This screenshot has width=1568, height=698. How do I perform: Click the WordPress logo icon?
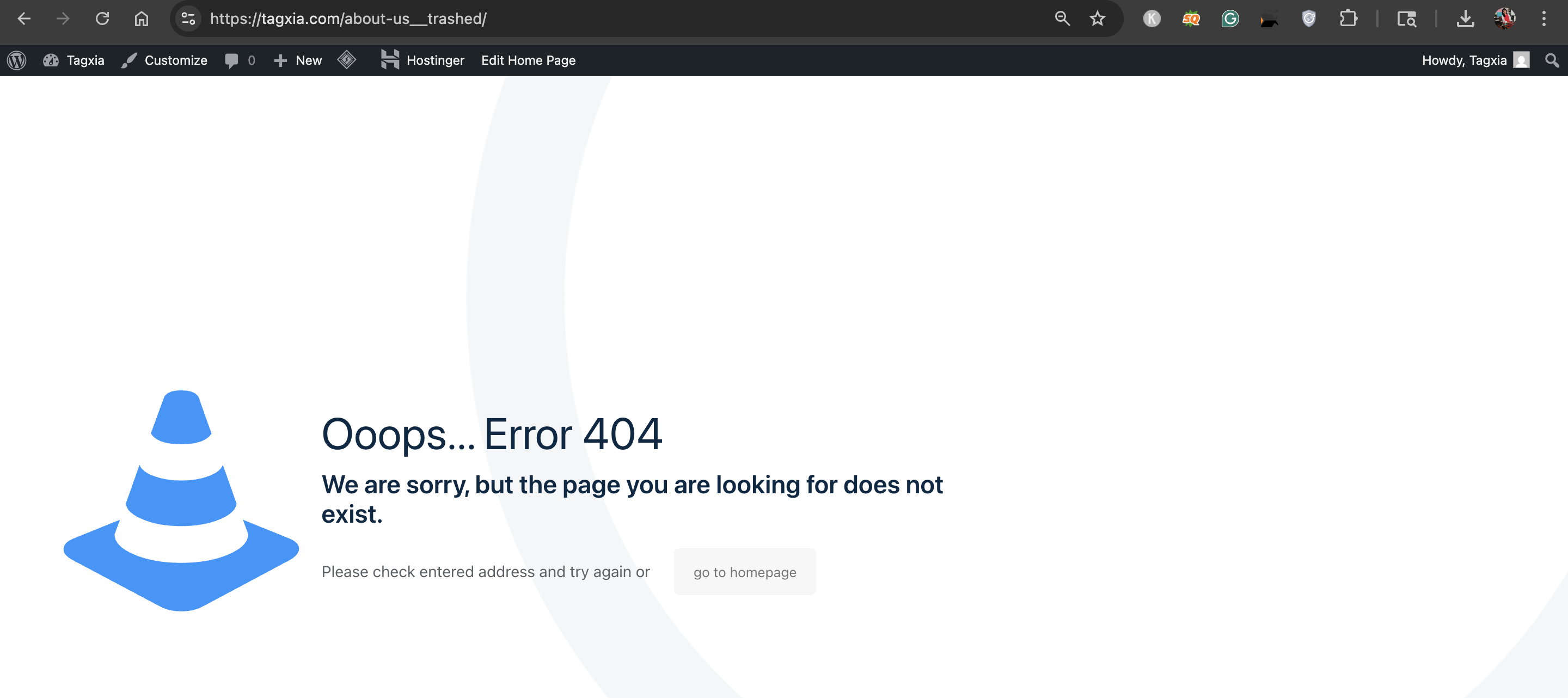point(16,60)
